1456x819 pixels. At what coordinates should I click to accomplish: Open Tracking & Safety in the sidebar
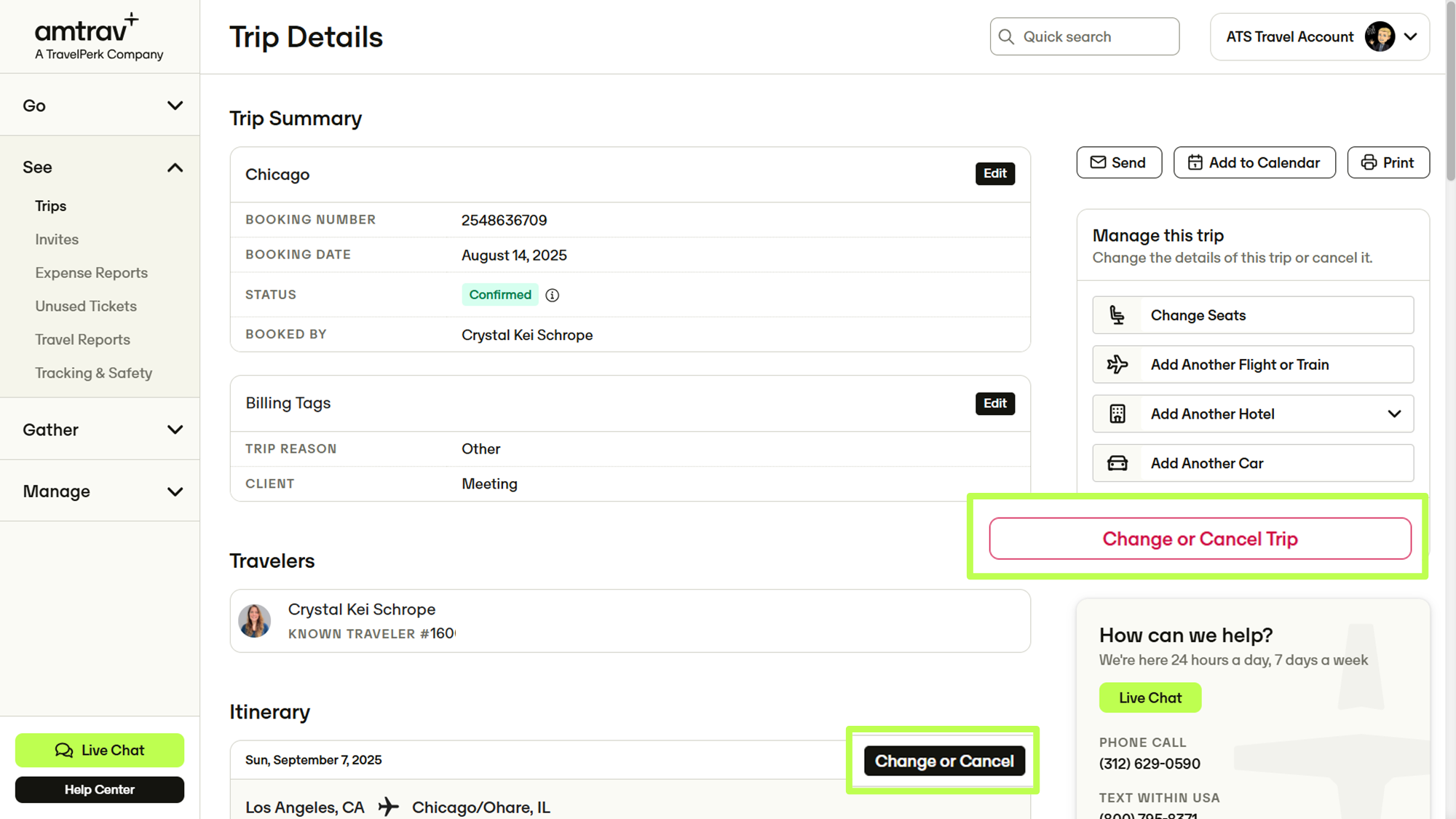(x=94, y=373)
